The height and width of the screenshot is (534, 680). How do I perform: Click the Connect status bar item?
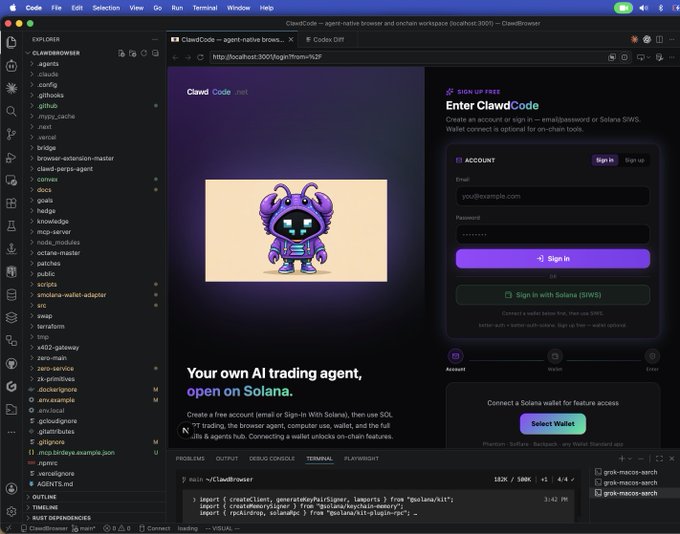154,528
